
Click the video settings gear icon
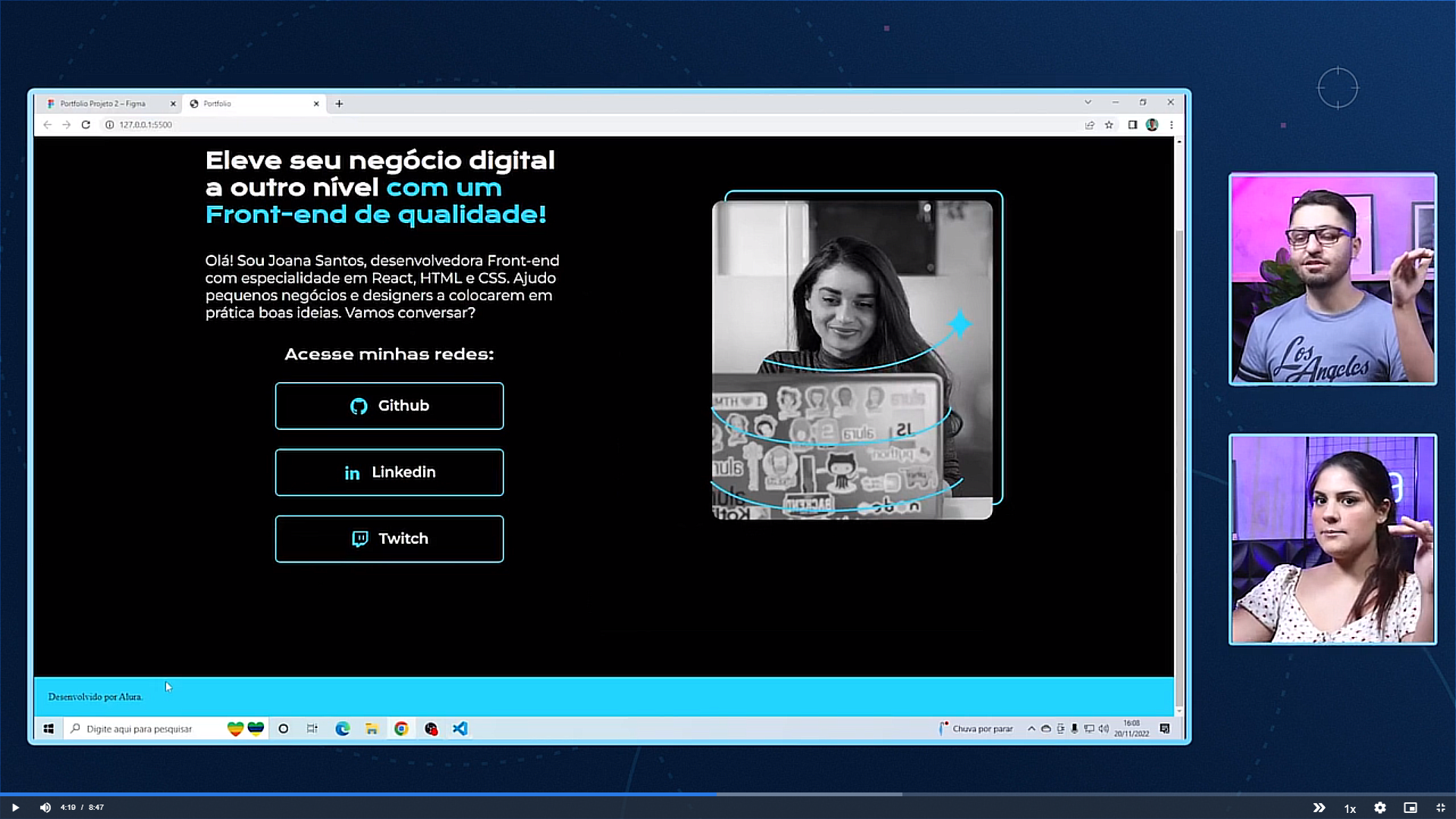(x=1378, y=807)
